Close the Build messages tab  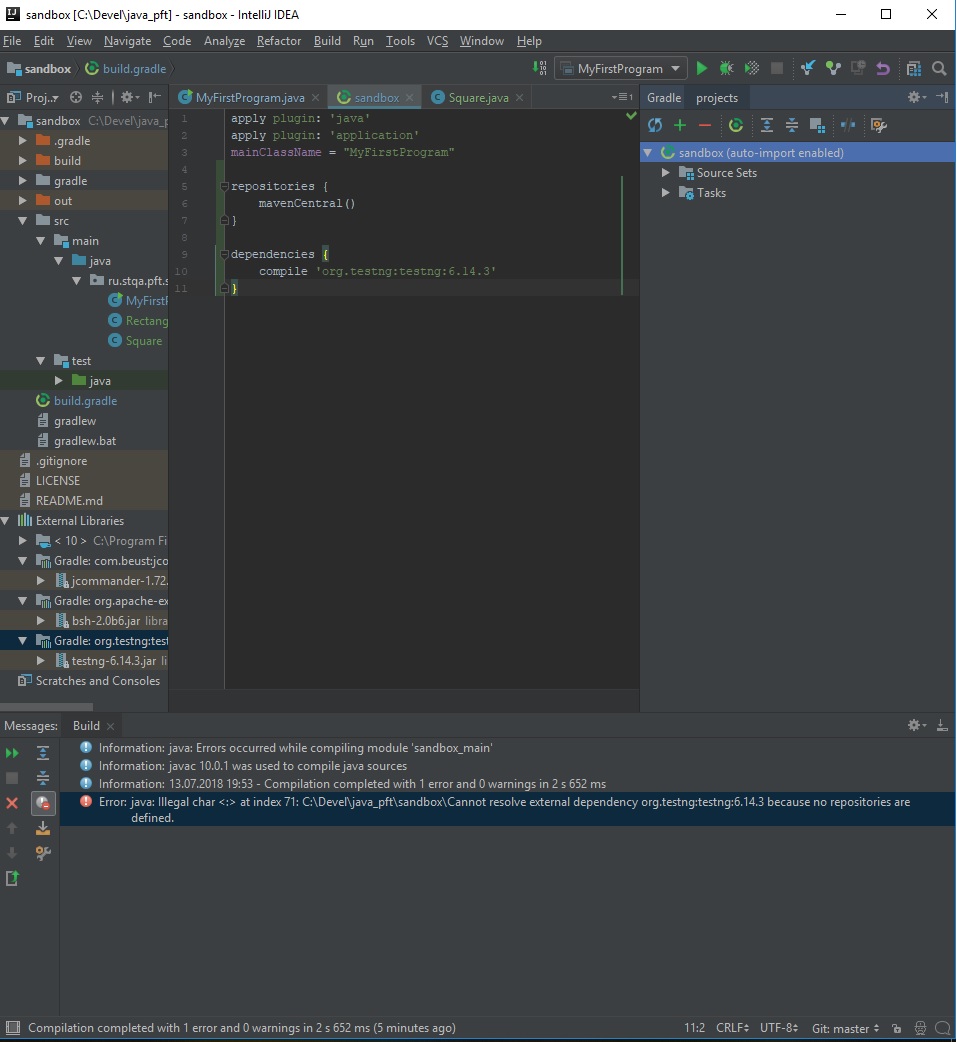click(x=110, y=726)
